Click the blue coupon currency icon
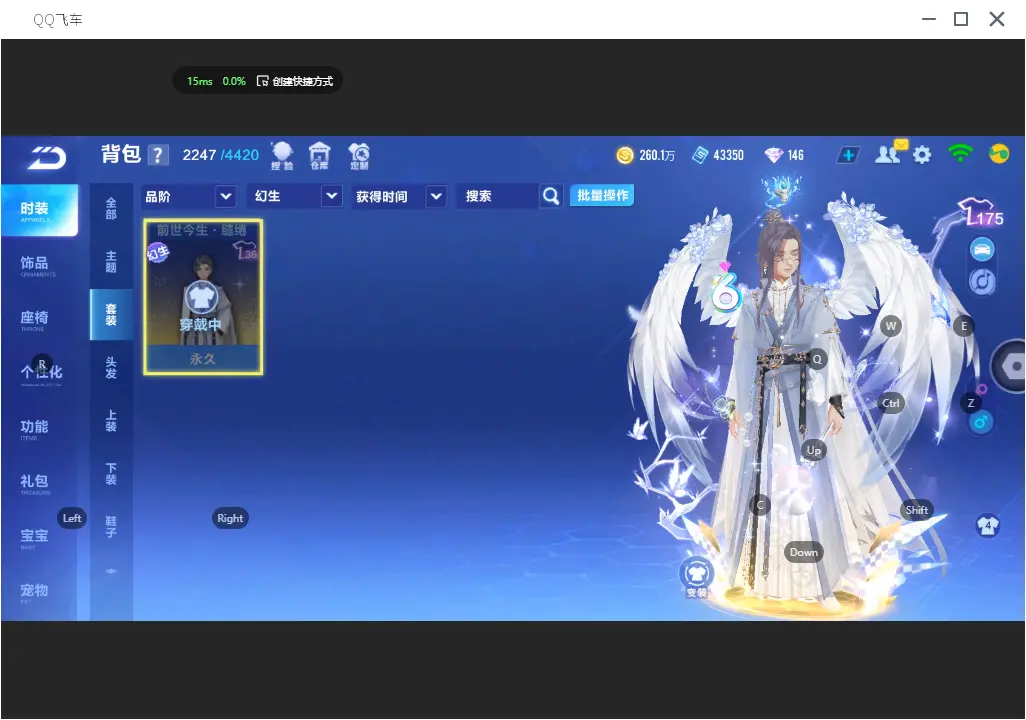 [x=700, y=155]
